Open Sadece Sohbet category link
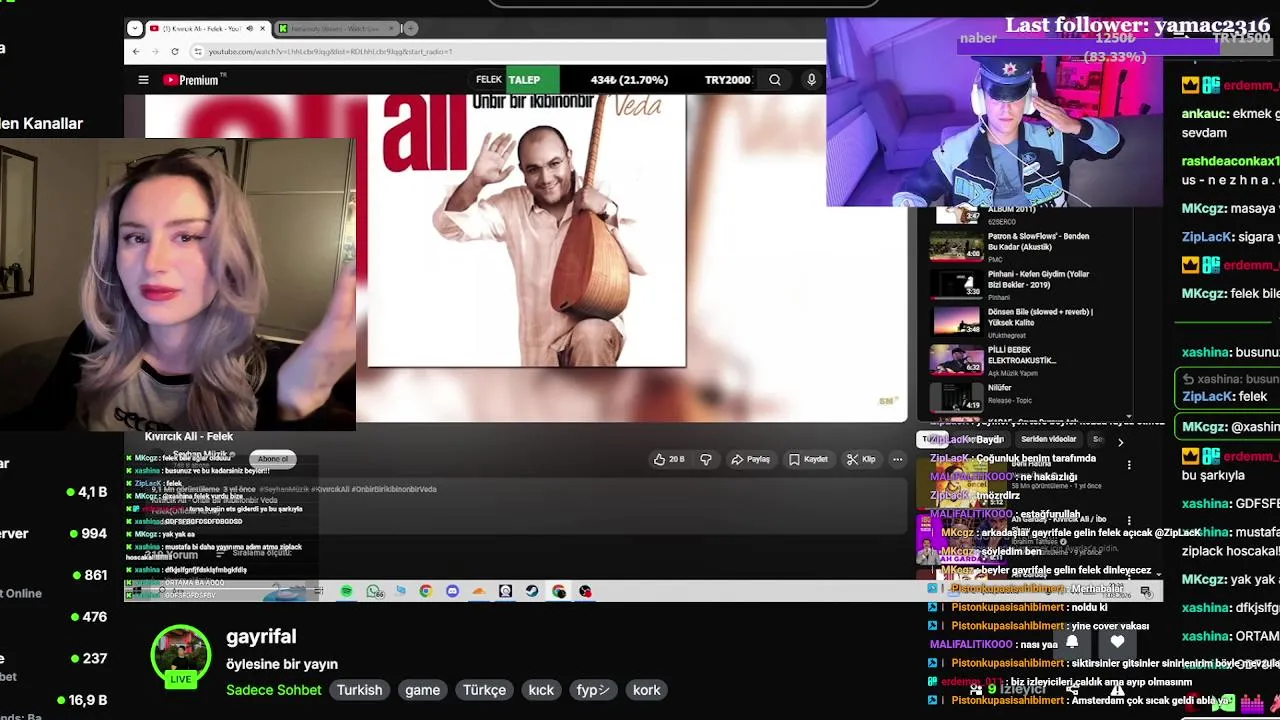 click(274, 690)
